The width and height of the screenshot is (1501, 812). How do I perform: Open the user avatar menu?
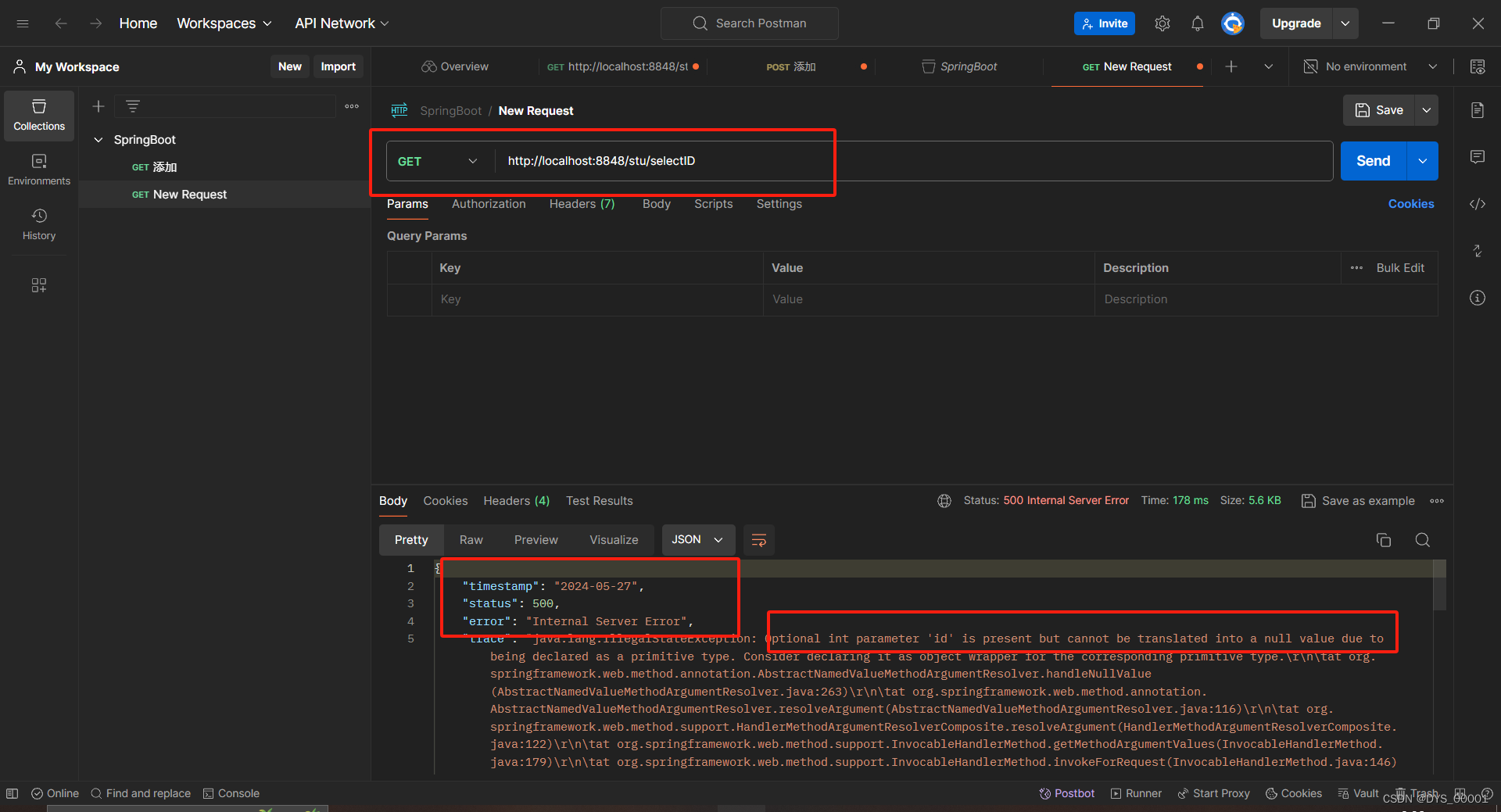coord(1233,23)
